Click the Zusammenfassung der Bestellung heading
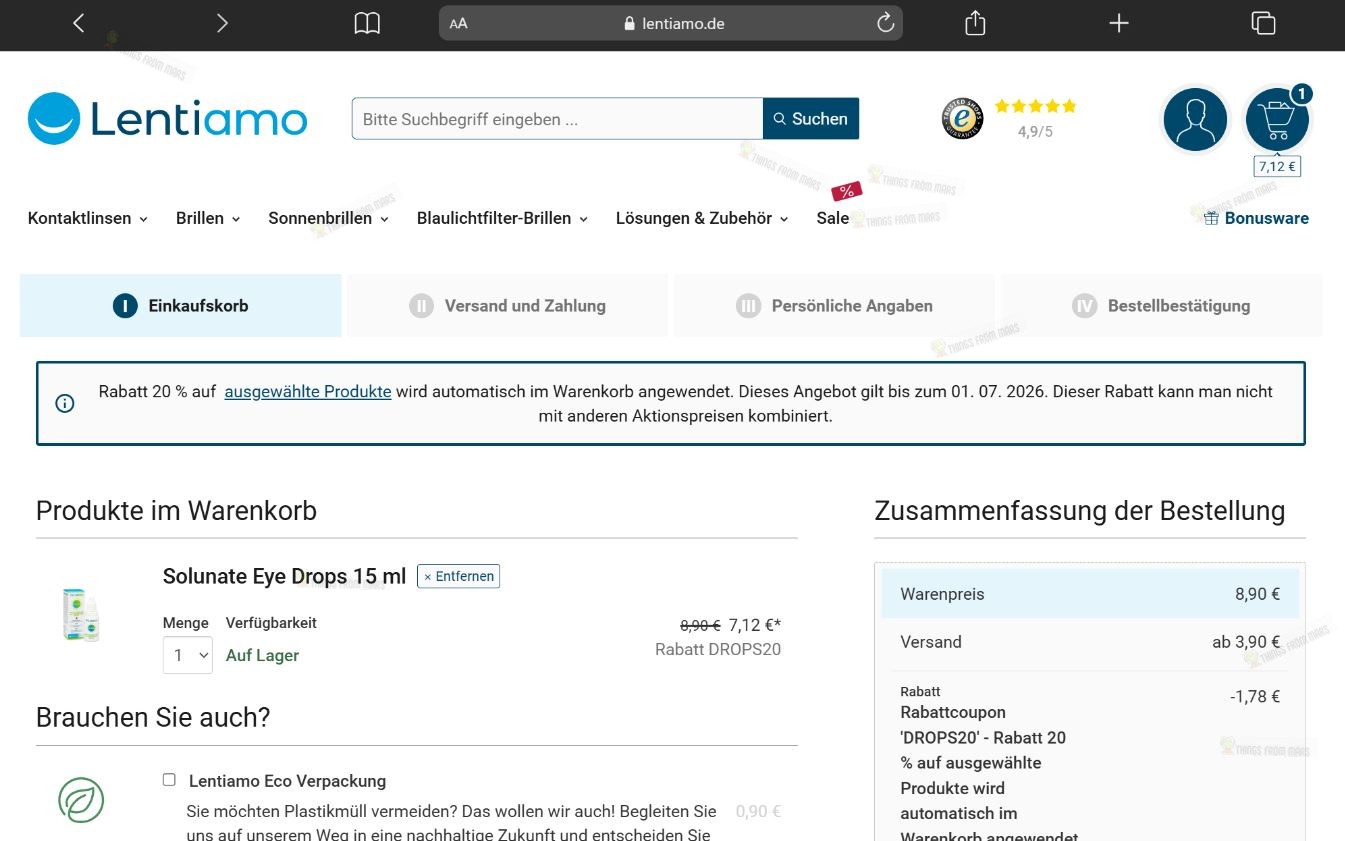This screenshot has height=841, width=1345. pos(1080,511)
